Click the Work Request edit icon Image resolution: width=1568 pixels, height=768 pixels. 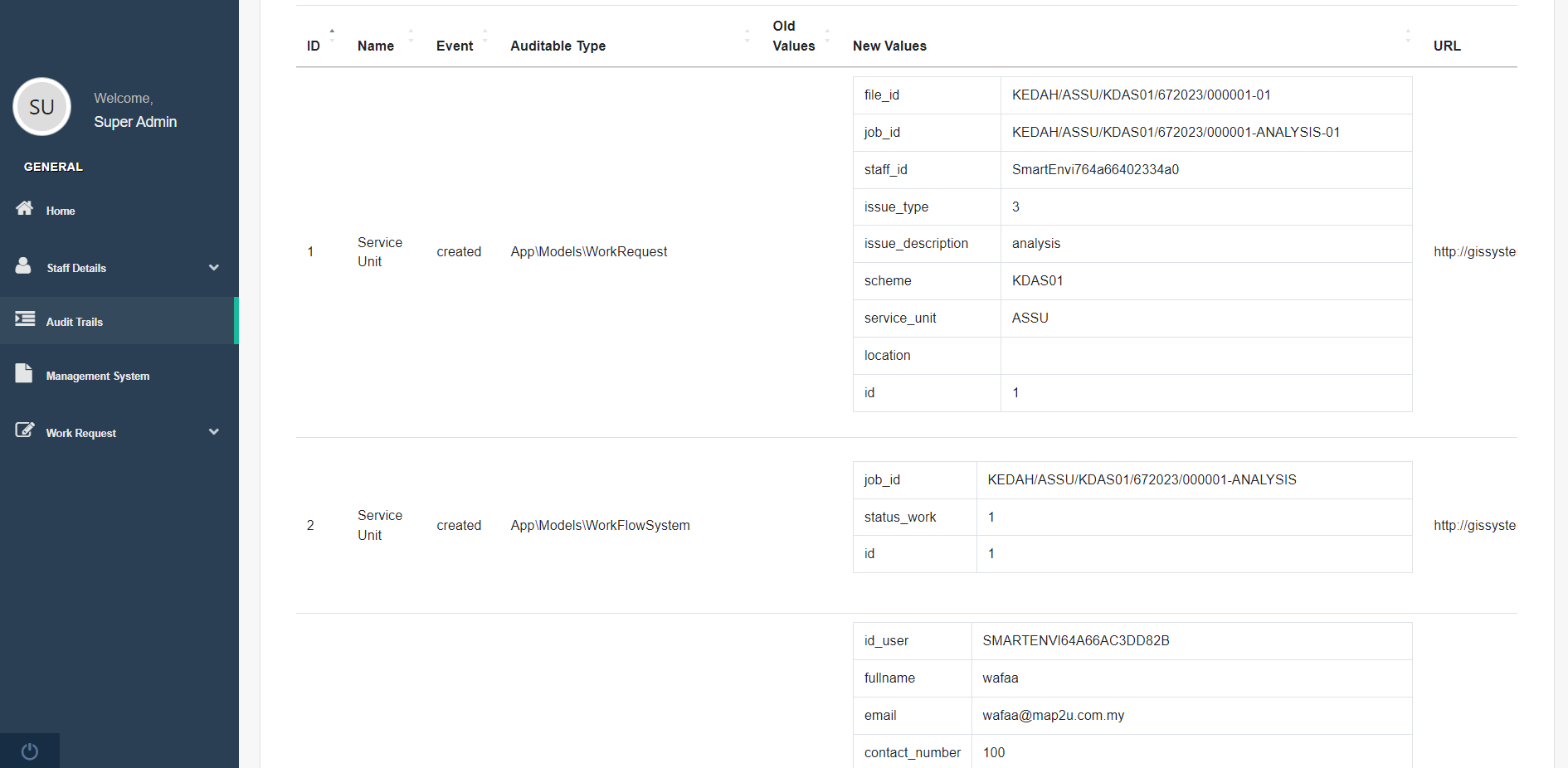pos(25,430)
